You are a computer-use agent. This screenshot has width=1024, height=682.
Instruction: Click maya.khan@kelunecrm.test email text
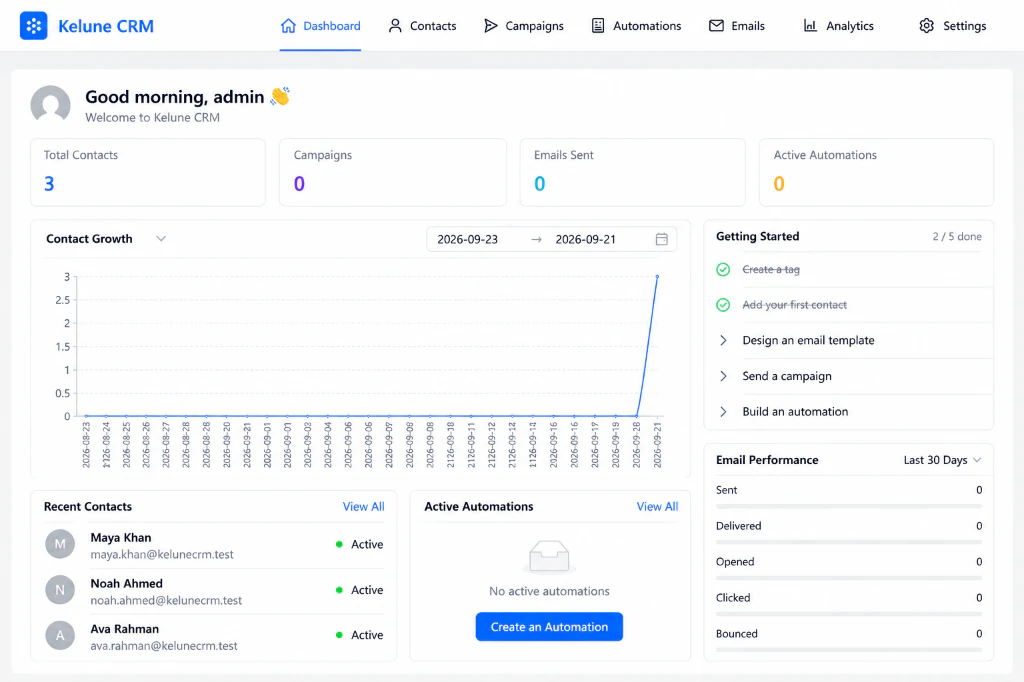[x=162, y=555]
